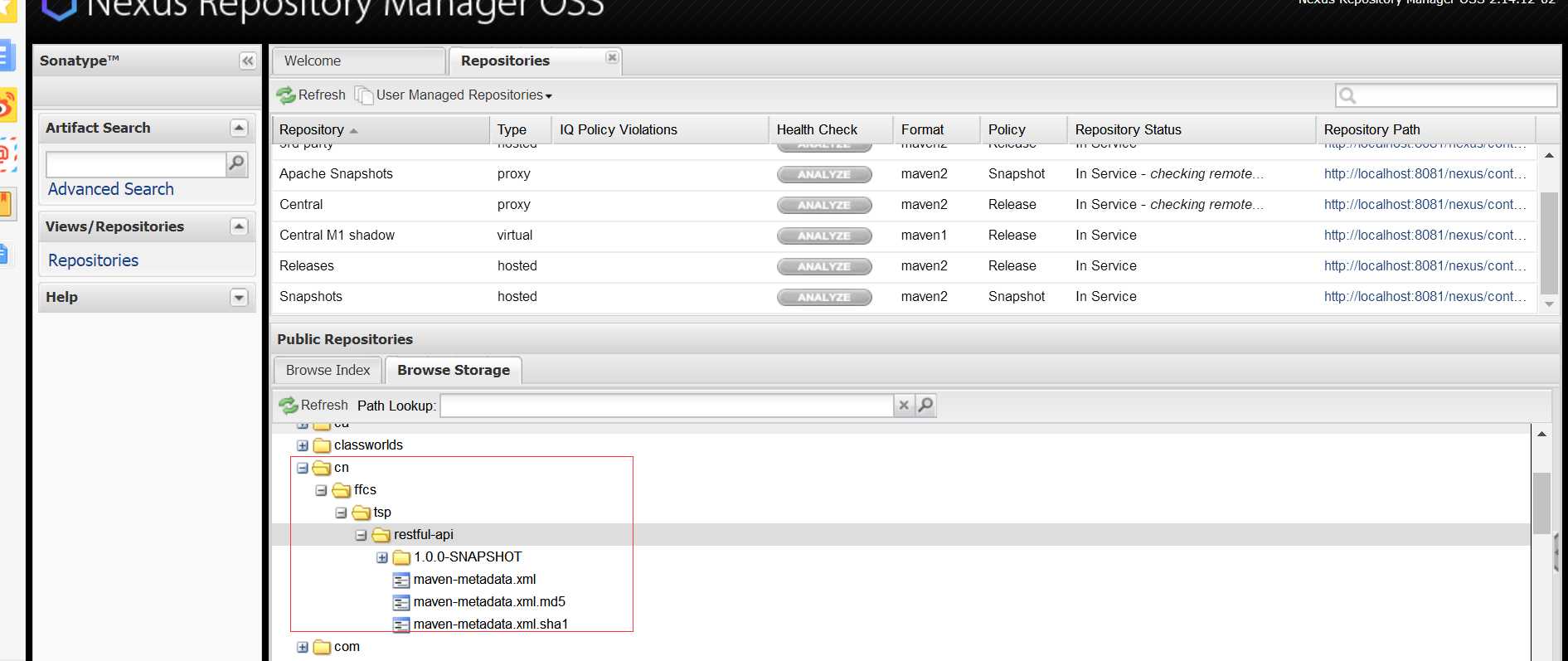The height and width of the screenshot is (661, 1568).
Task: Sort by IQ Policy Violations column
Action: pyautogui.click(x=660, y=129)
